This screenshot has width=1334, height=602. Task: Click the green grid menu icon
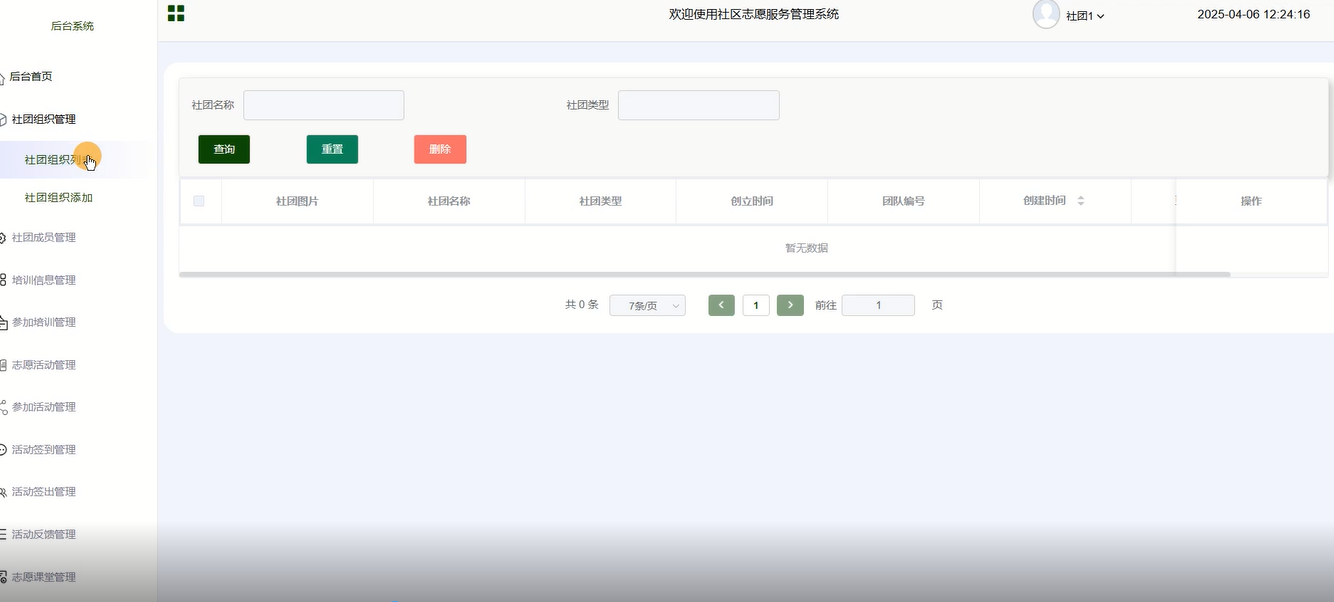click(176, 13)
